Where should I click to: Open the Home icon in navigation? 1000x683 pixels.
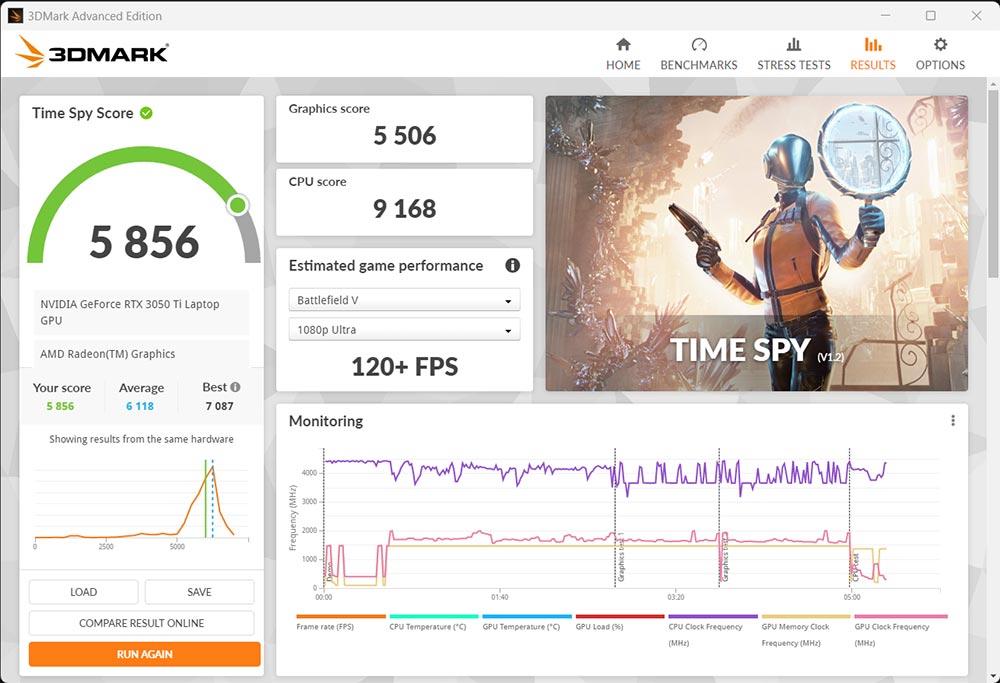pos(623,45)
